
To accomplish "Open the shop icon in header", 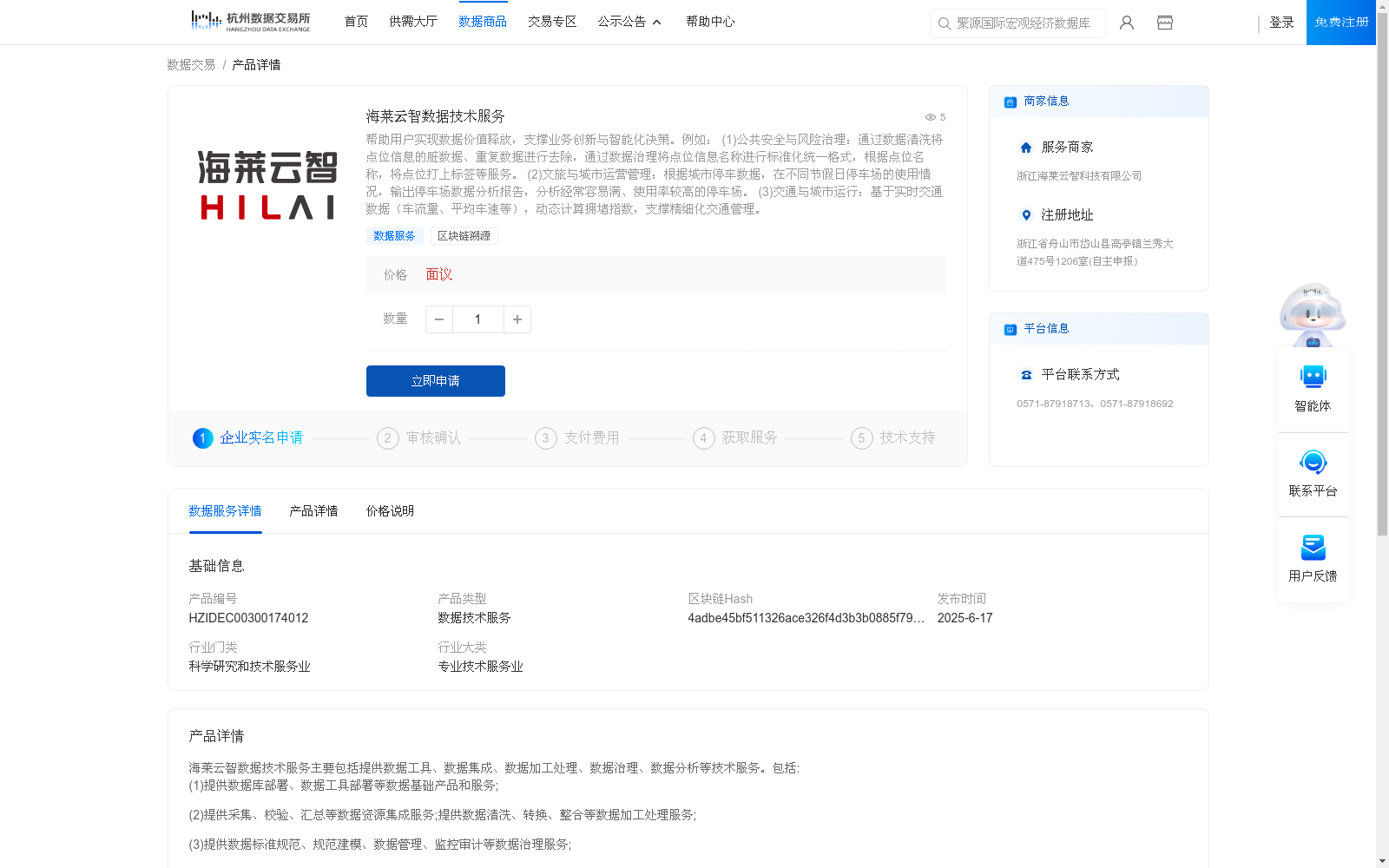I will pos(1165,23).
